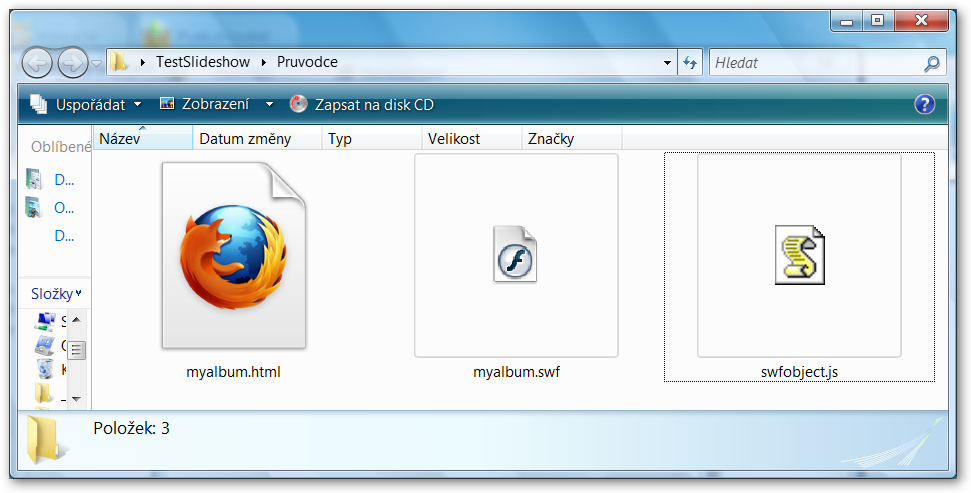Sort by Datum změny column
Screen dimensions: 971x493
(258, 138)
